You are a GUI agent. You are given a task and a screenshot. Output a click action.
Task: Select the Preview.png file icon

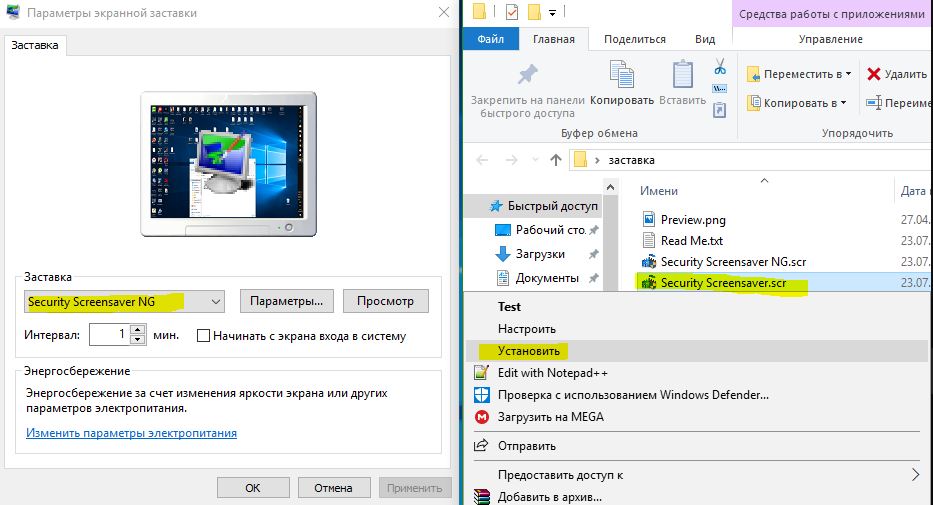click(649, 219)
